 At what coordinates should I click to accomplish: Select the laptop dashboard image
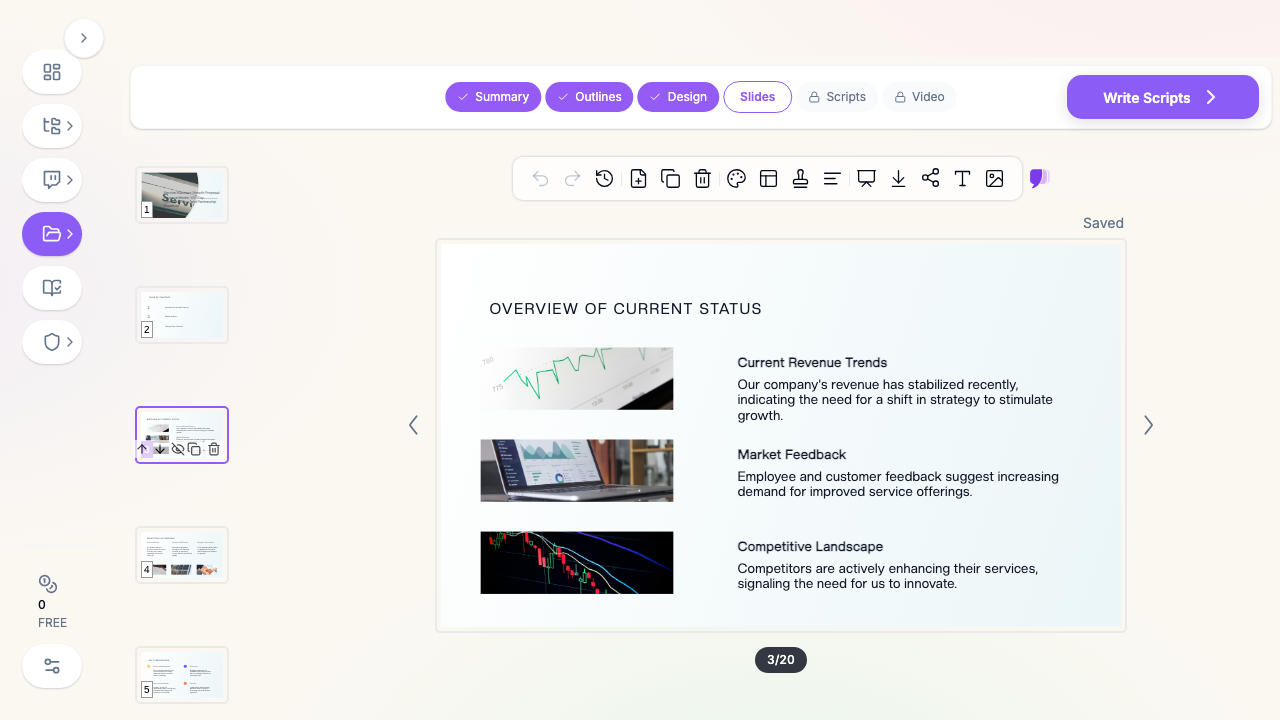(x=577, y=471)
